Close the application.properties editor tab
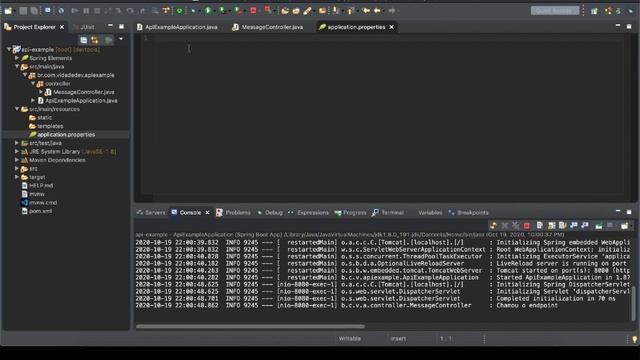 pos(391,27)
